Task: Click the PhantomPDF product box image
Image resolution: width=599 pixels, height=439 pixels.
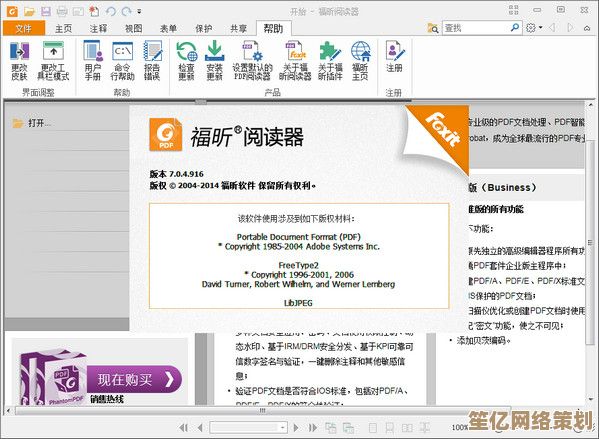Action: click(x=53, y=378)
